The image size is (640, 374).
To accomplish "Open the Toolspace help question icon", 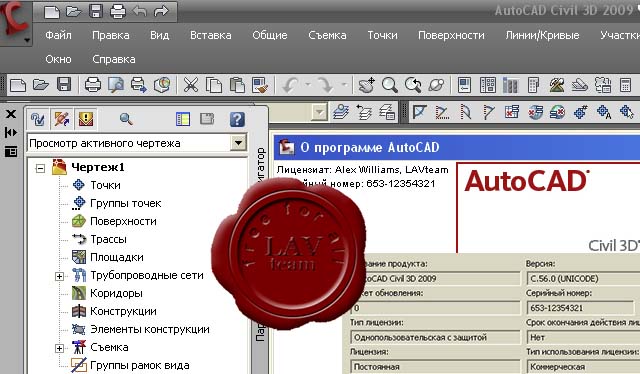I will pos(237,119).
